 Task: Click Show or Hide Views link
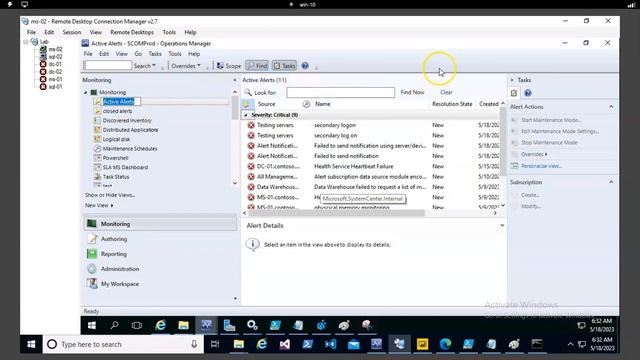tap(110, 195)
